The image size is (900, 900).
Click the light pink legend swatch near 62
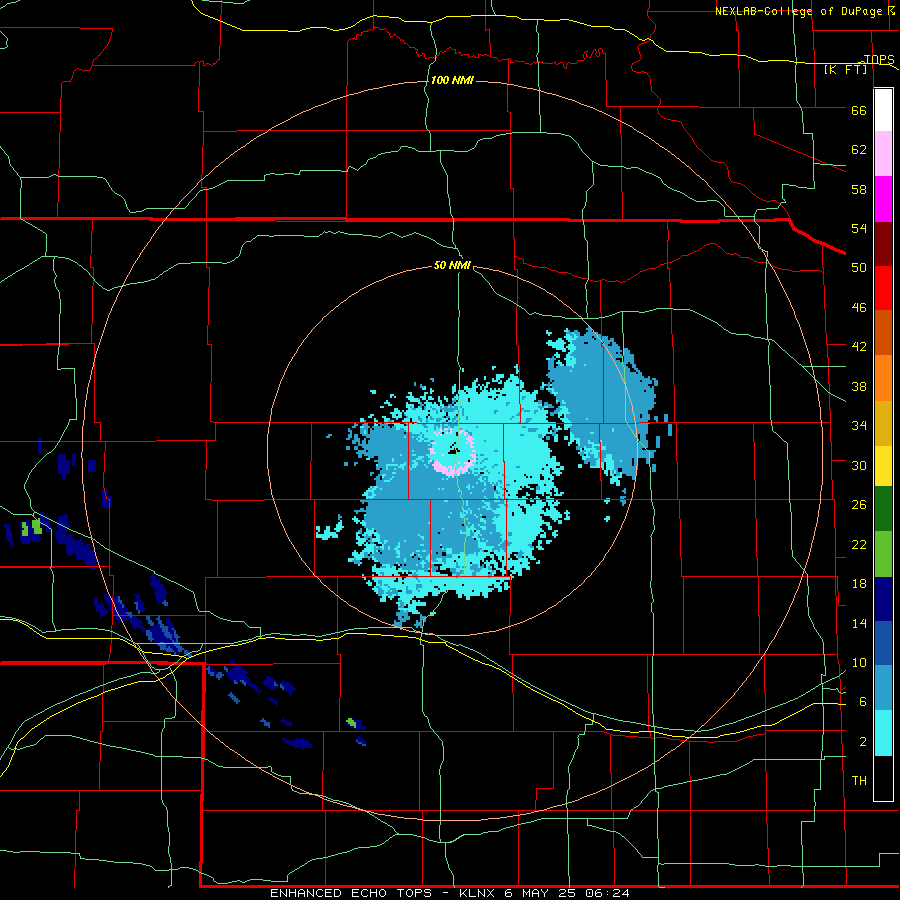point(883,153)
